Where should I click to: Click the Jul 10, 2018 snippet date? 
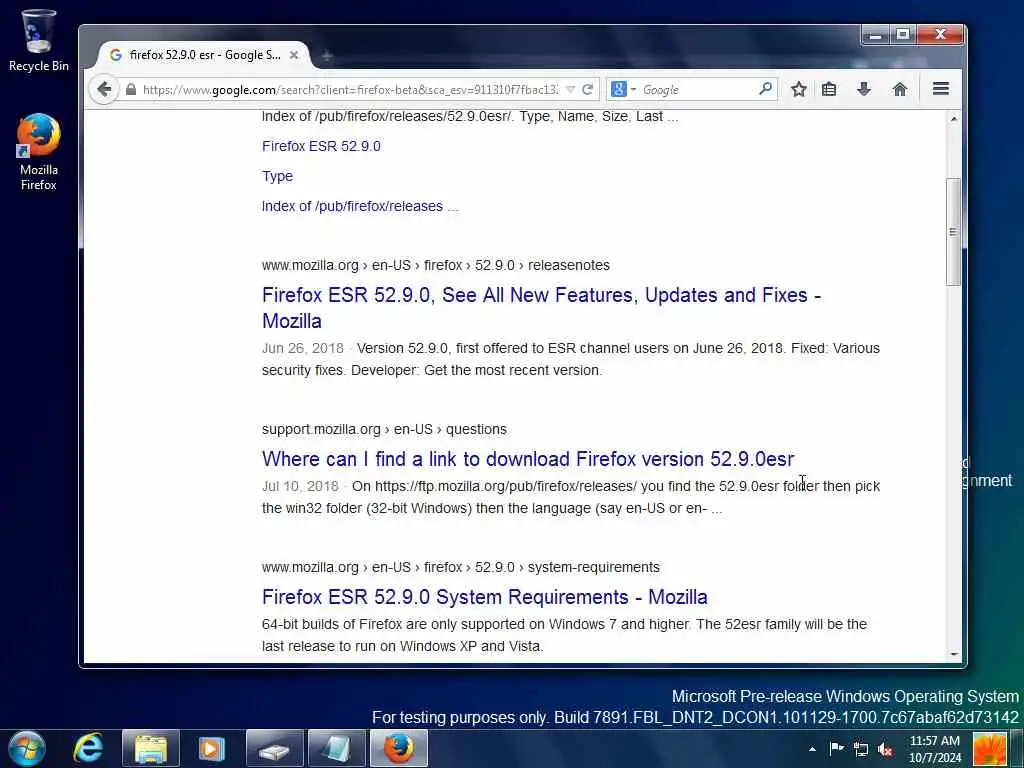[x=300, y=486]
